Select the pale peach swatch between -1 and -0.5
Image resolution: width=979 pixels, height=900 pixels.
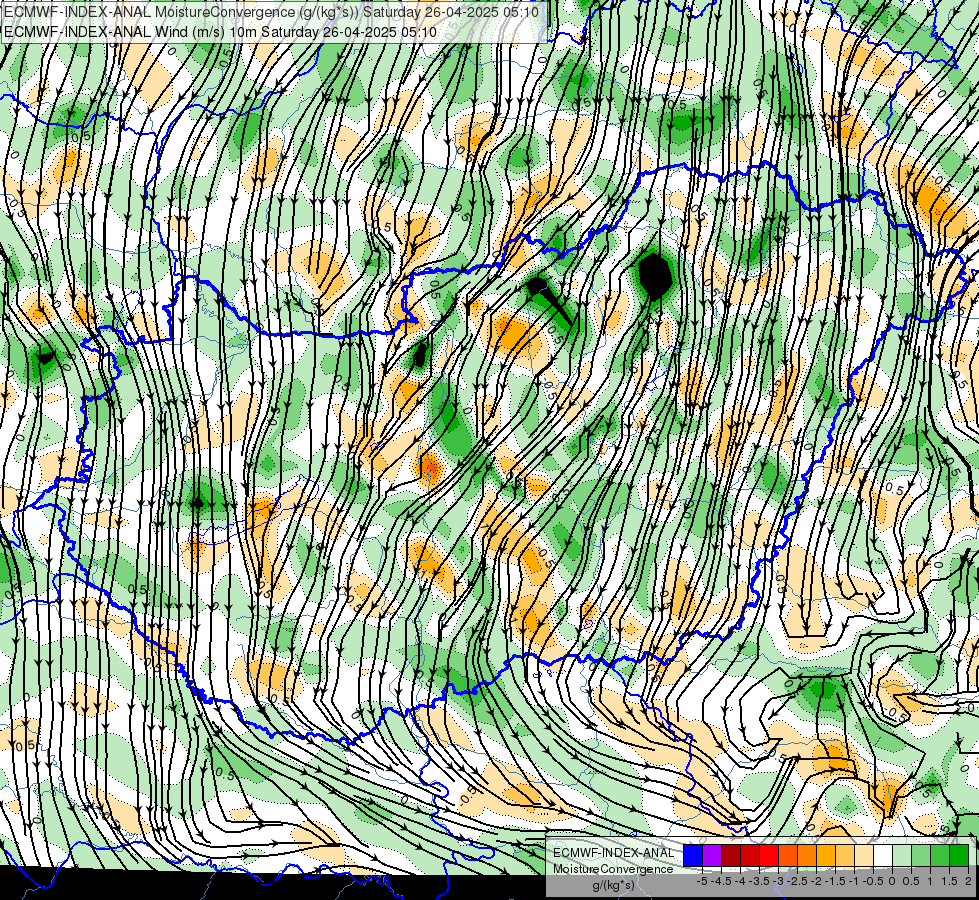(864, 855)
